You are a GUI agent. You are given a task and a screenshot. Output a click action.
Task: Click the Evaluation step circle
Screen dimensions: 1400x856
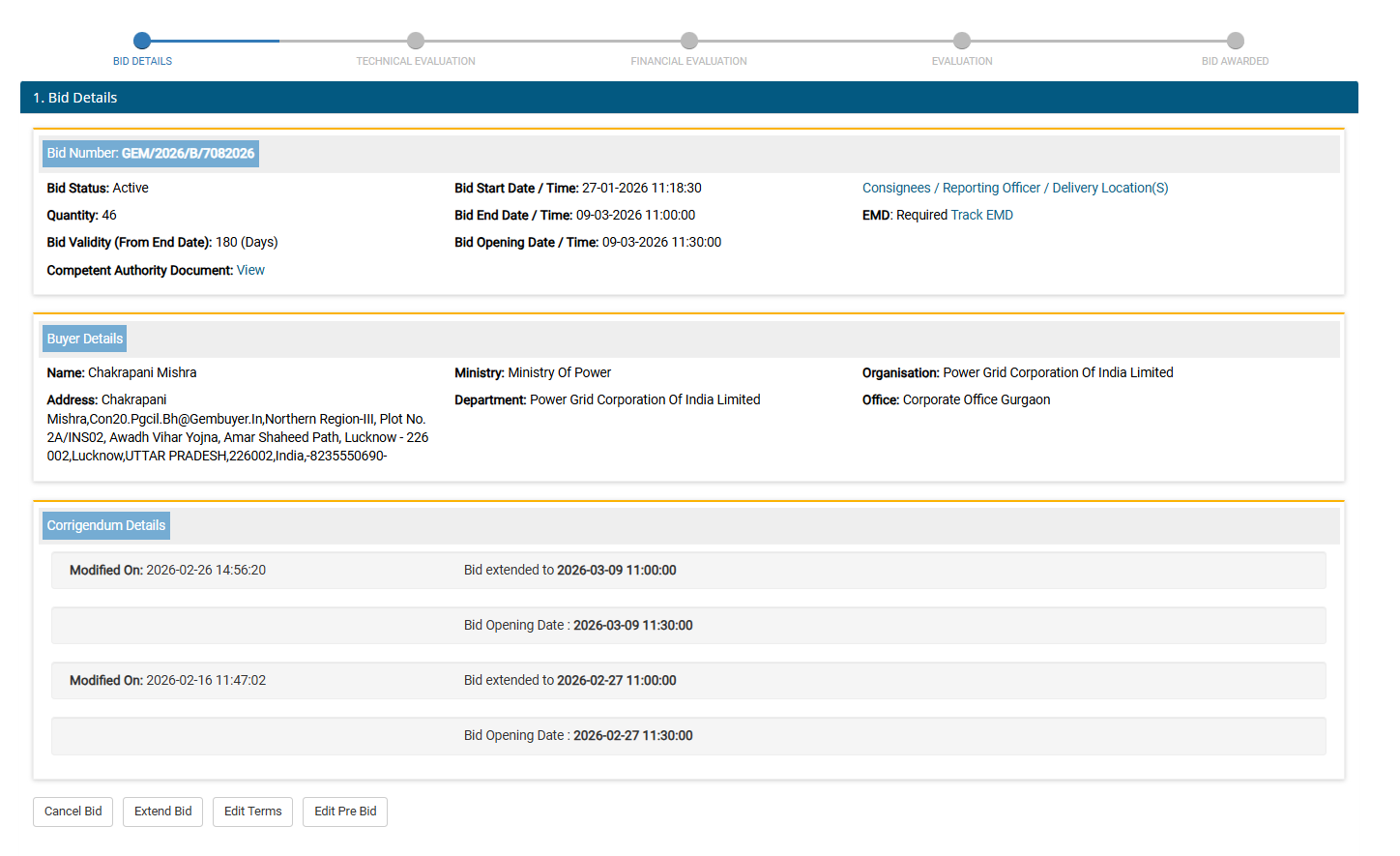962,41
